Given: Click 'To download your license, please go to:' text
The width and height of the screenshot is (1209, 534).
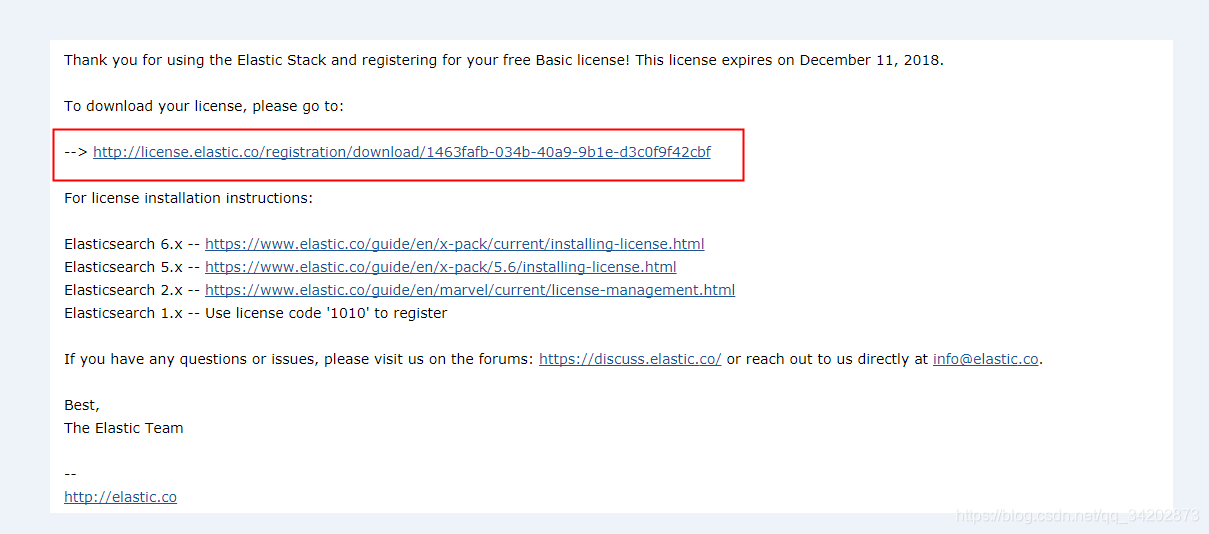Looking at the screenshot, I should click(x=204, y=106).
